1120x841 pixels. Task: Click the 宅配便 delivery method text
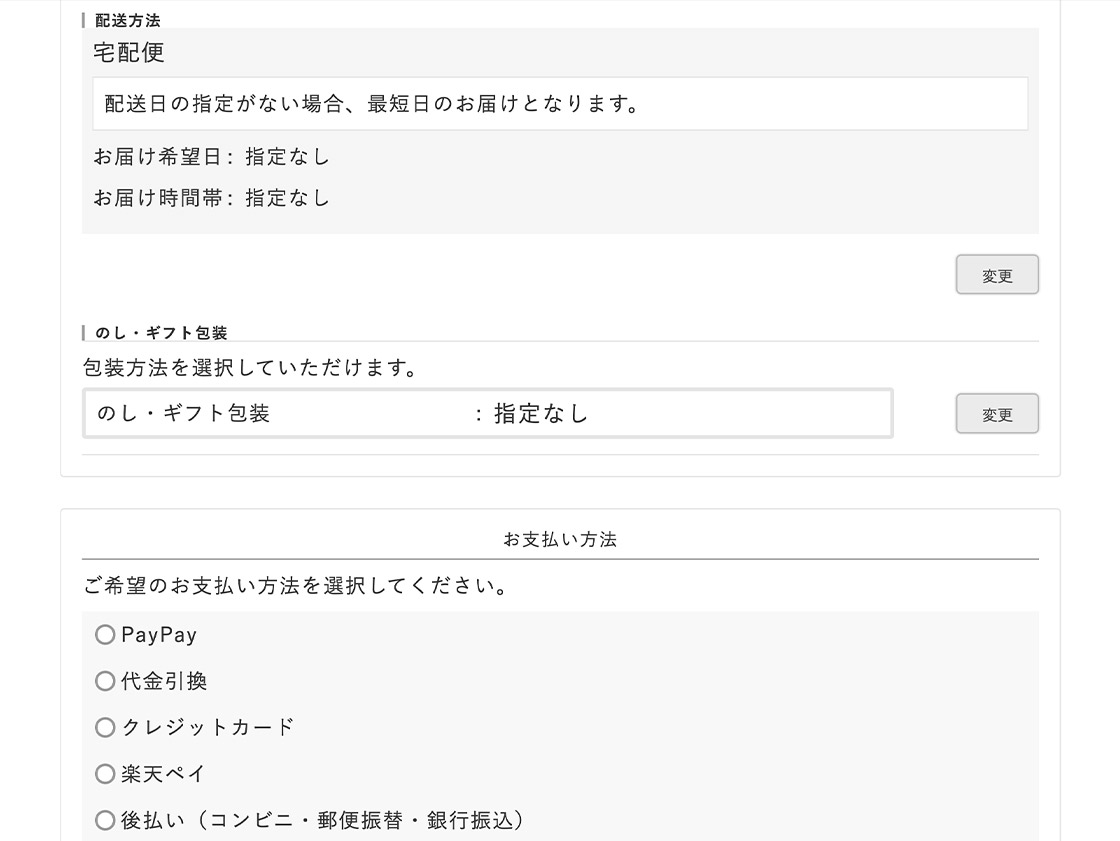click(129, 53)
